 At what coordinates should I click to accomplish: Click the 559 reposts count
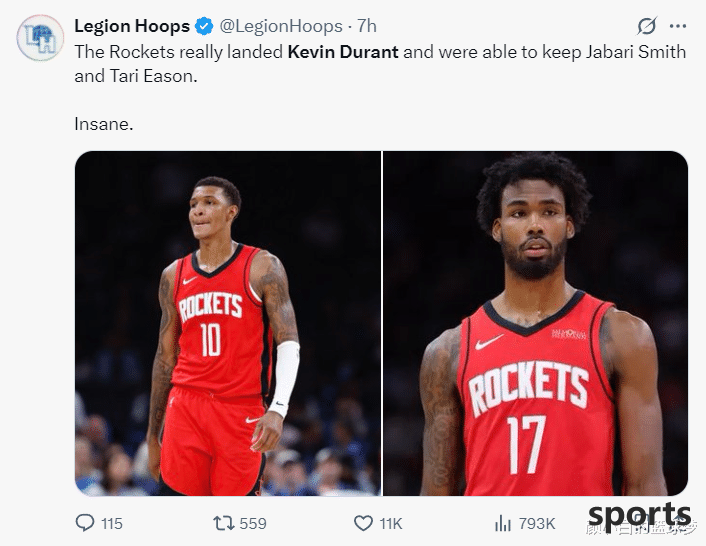[253, 523]
